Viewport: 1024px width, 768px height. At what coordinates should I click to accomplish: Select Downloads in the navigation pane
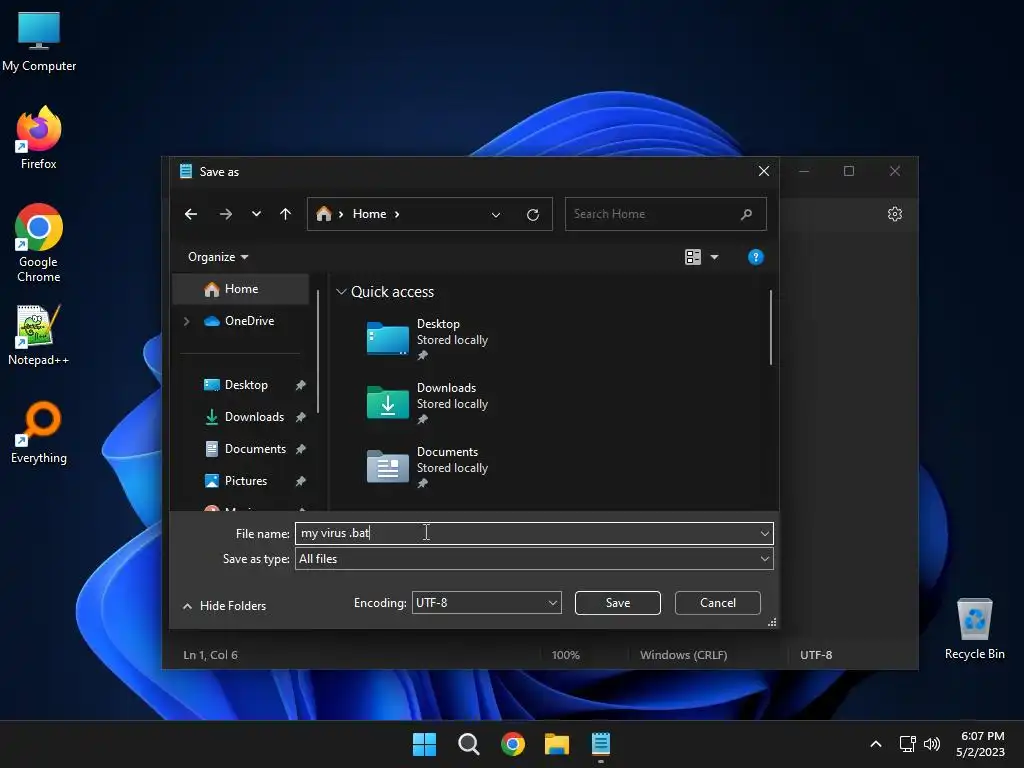pos(254,417)
